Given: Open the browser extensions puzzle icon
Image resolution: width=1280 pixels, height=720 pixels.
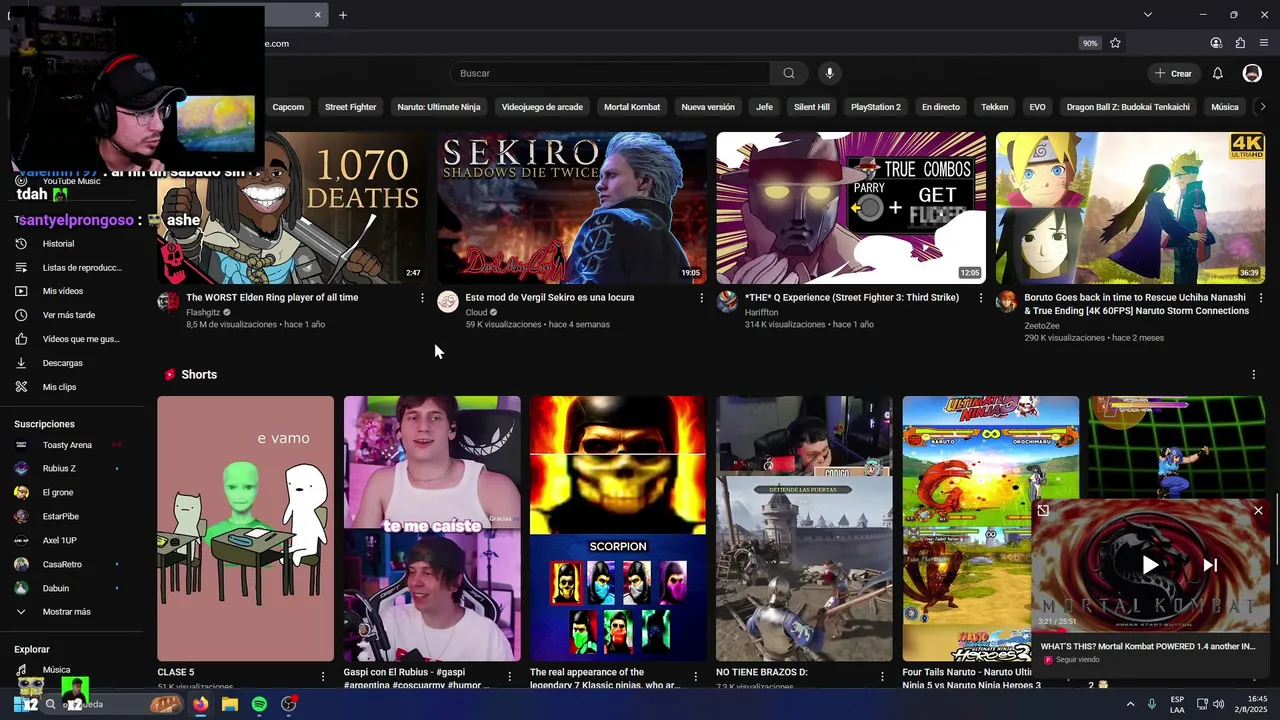Looking at the screenshot, I should (1240, 43).
